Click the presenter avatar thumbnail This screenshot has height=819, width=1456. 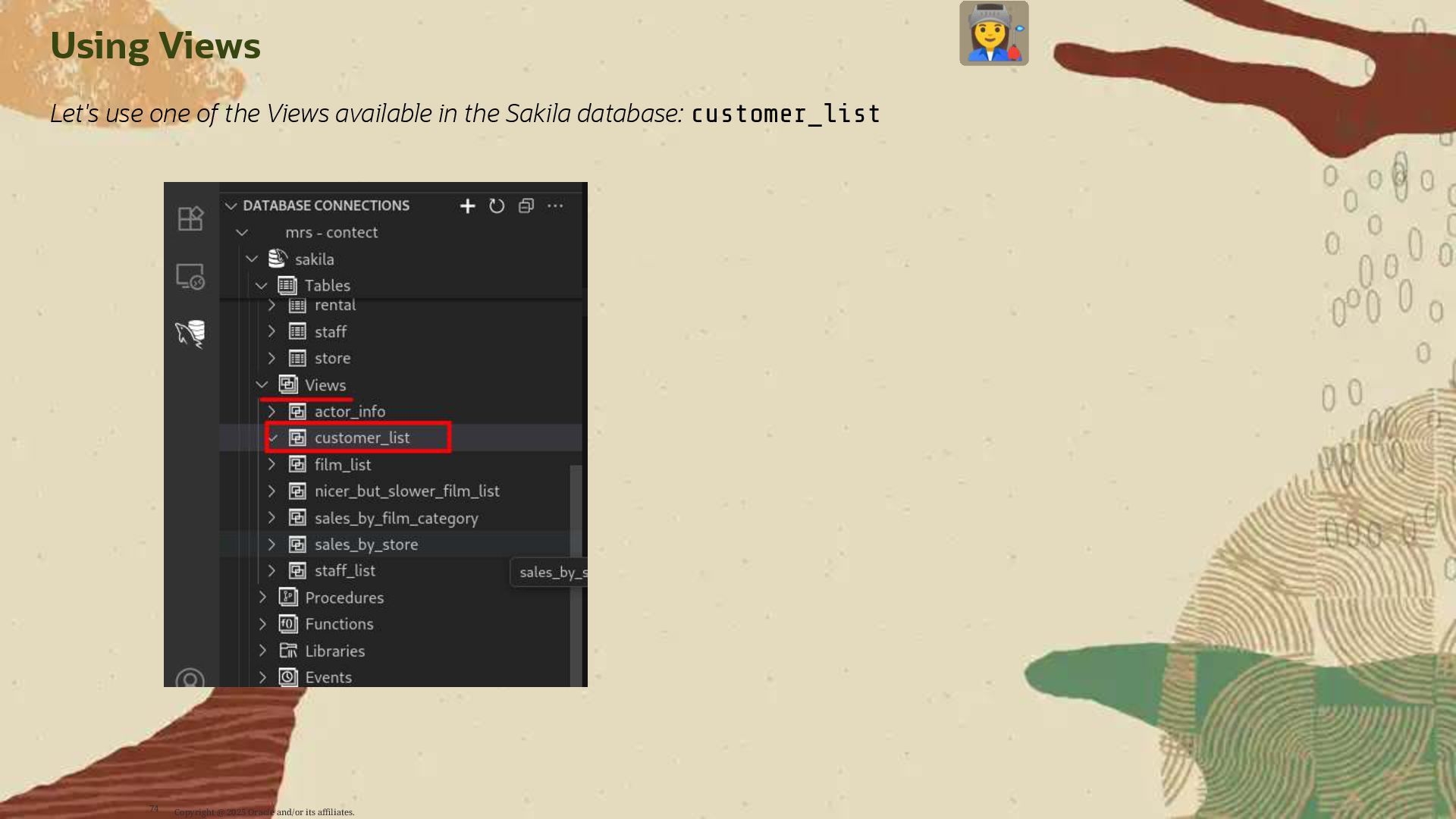pos(993,33)
